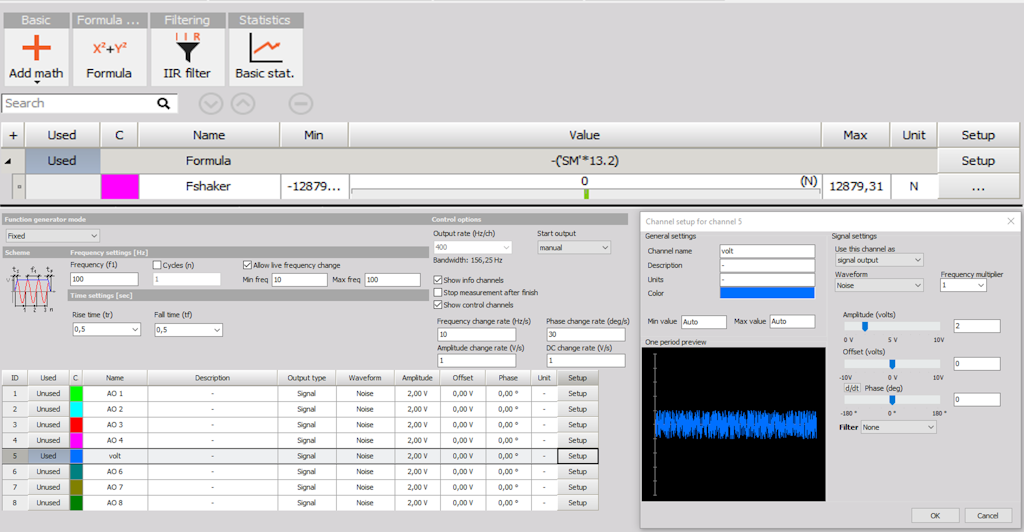Viewport: 1024px width, 532px height.
Task: Select the IIR filter tool
Action: pyautogui.click(x=187, y=57)
